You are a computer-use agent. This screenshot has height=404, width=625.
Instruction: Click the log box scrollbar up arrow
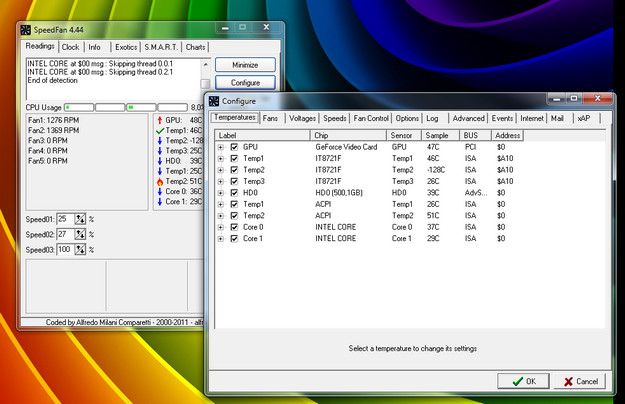pos(206,64)
